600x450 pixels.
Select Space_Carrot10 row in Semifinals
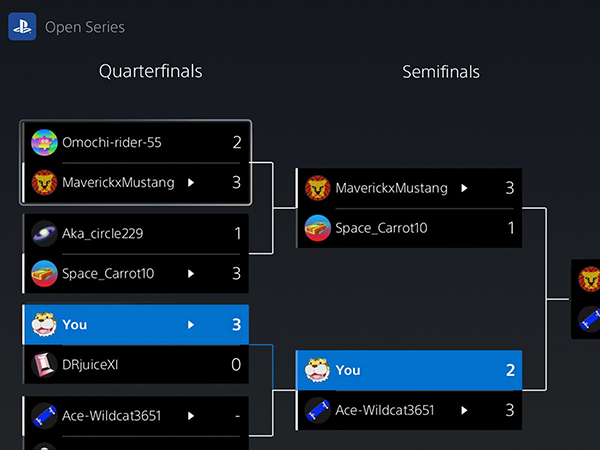[x=409, y=228]
